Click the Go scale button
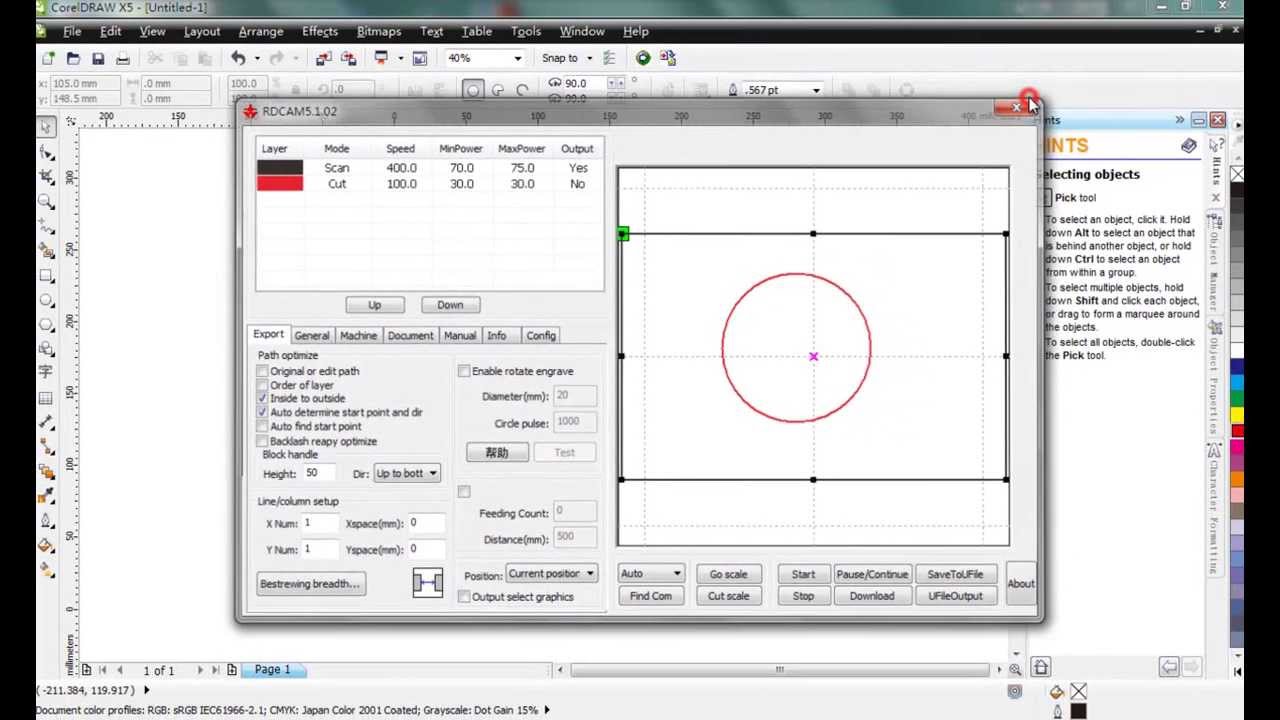 728,574
